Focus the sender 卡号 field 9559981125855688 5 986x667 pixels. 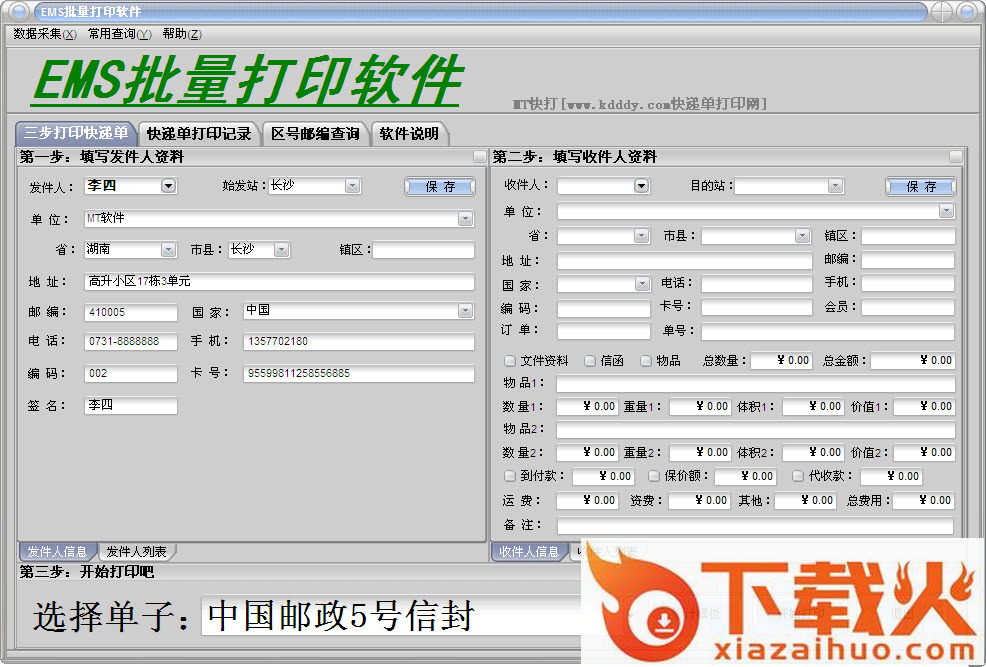358,373
